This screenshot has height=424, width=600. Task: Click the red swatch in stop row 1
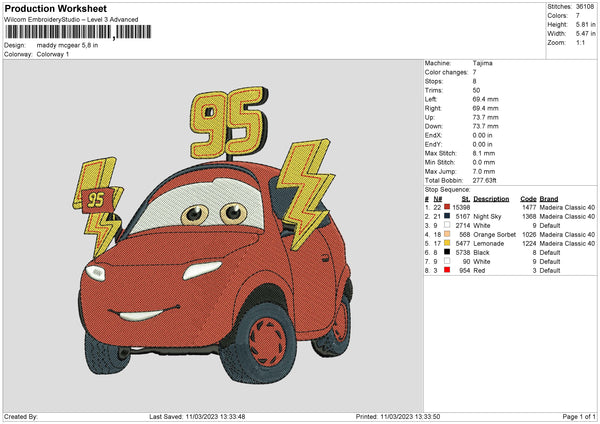447,207
